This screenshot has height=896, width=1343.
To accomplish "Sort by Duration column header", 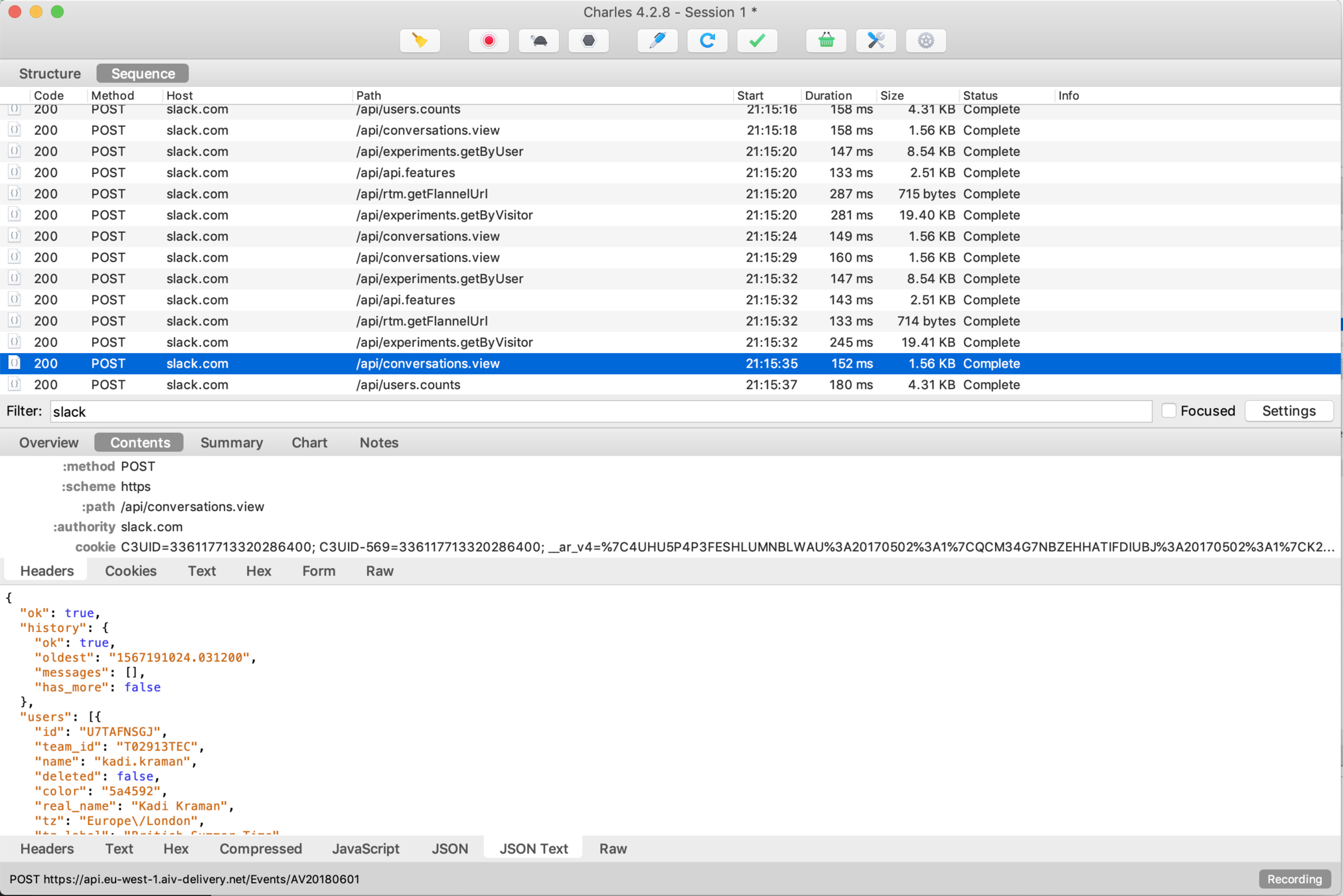I will [827, 96].
